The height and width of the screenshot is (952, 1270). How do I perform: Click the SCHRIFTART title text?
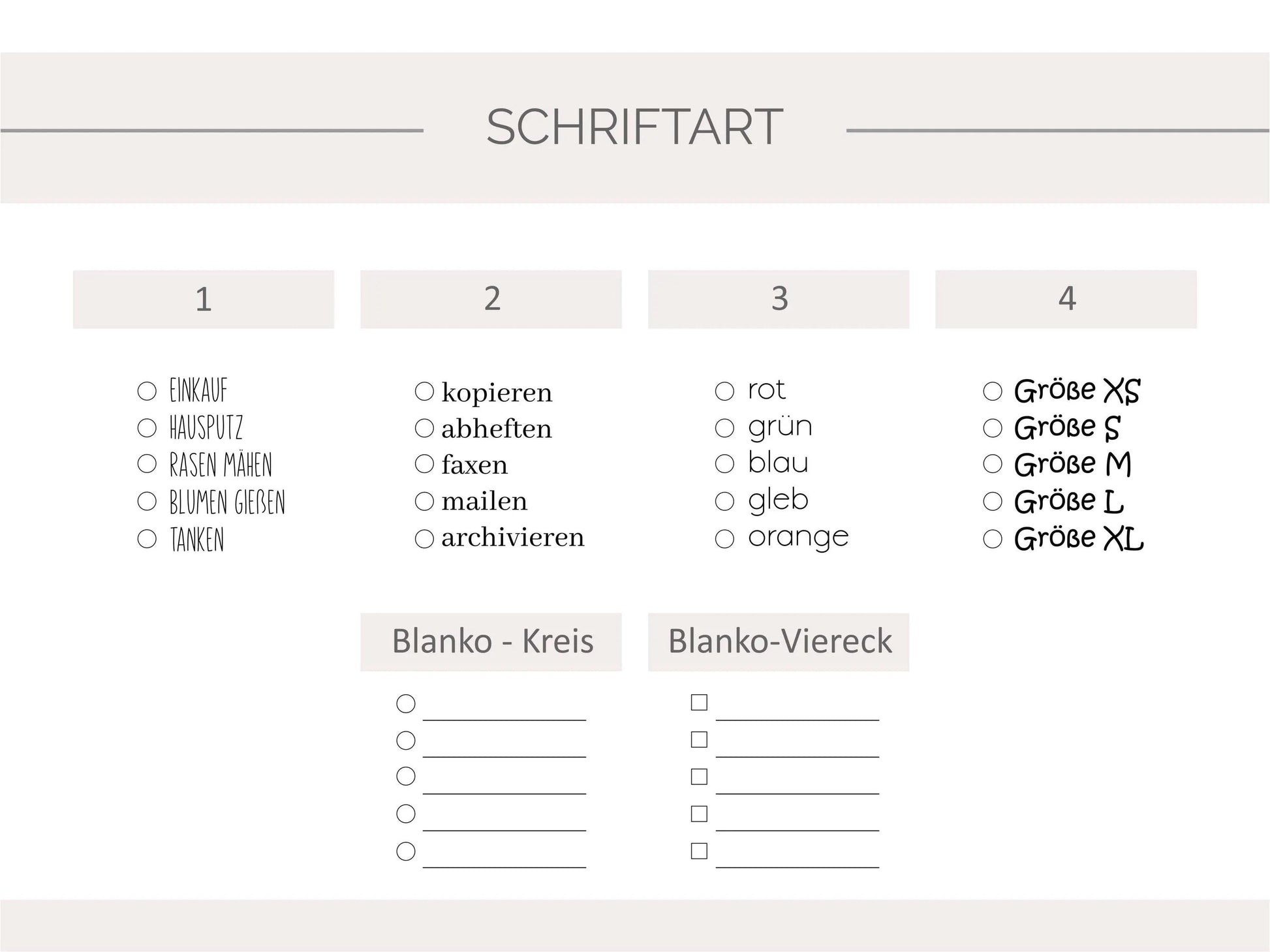pyautogui.click(x=634, y=127)
